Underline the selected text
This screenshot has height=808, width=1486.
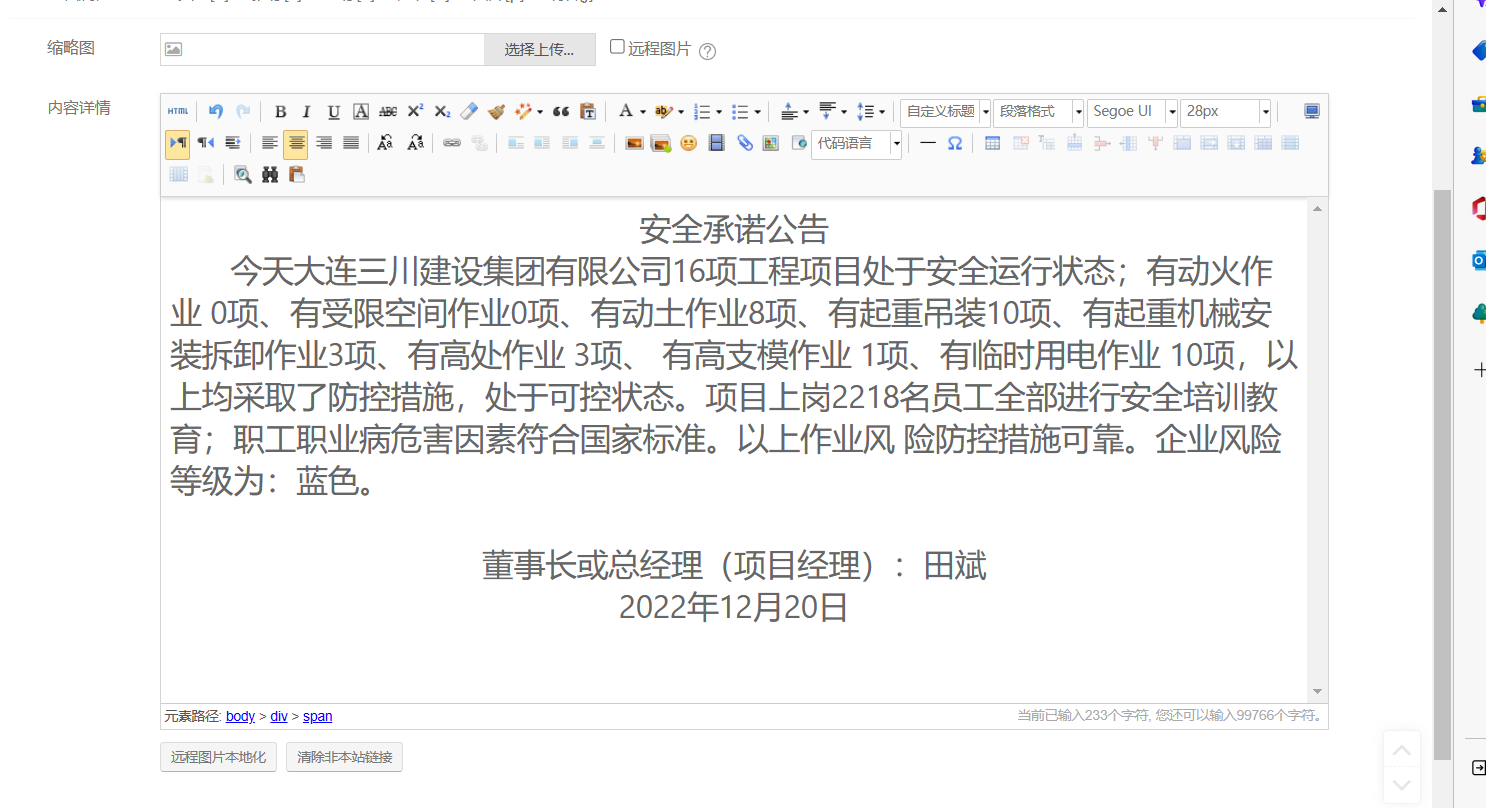[334, 112]
